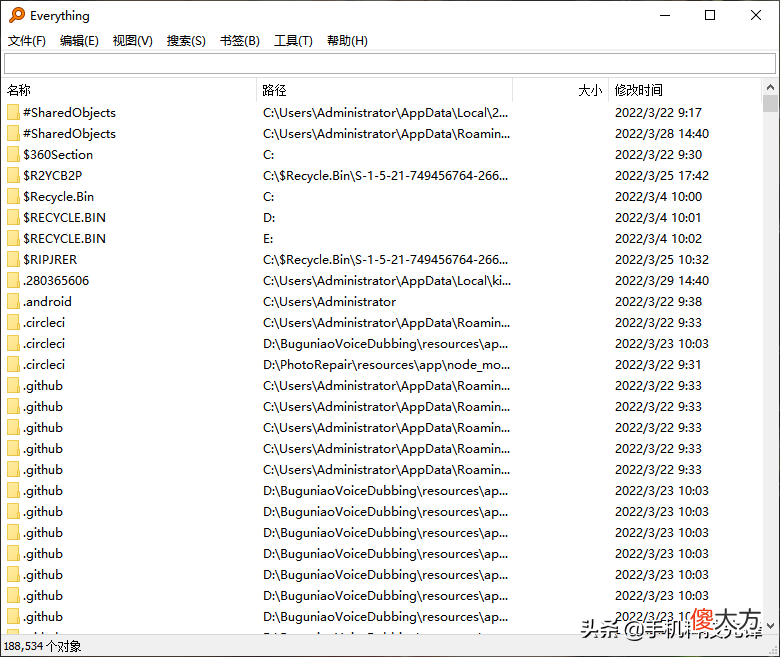Click date 2022/3/4 10:00
The image size is (780, 657).
click(x=658, y=196)
